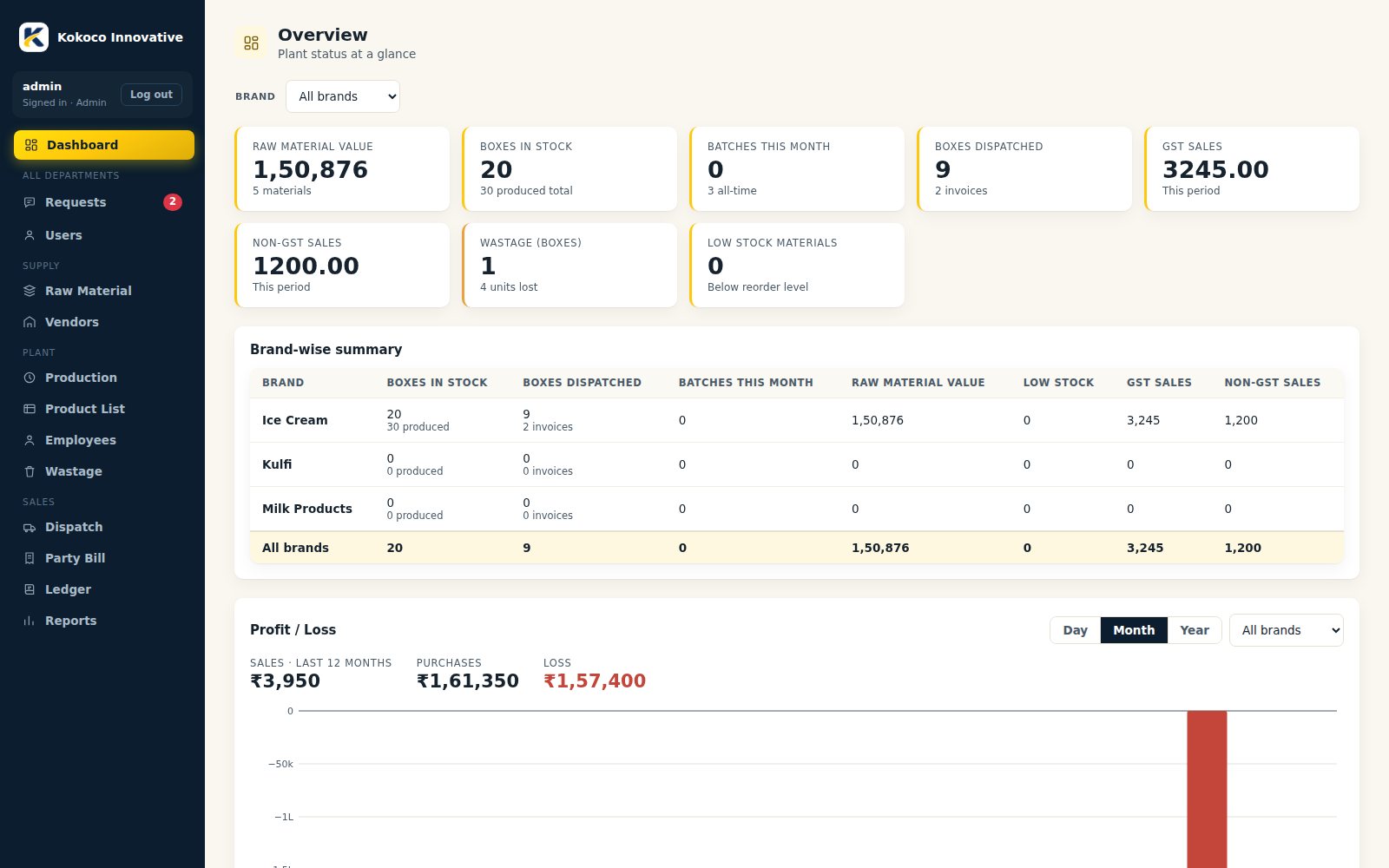Click the All brands total row label
The image size is (1389, 868).
[x=295, y=548]
